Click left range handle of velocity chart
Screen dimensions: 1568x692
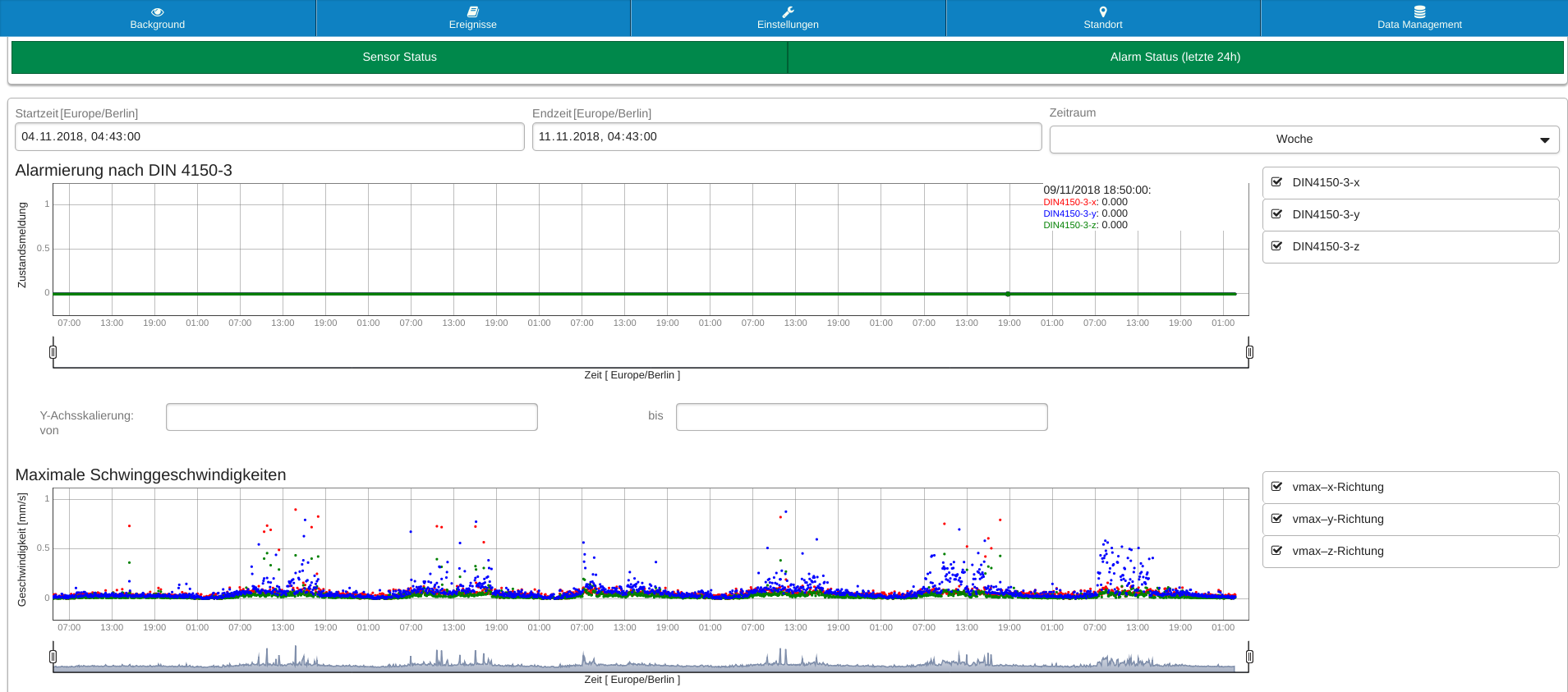pos(53,657)
